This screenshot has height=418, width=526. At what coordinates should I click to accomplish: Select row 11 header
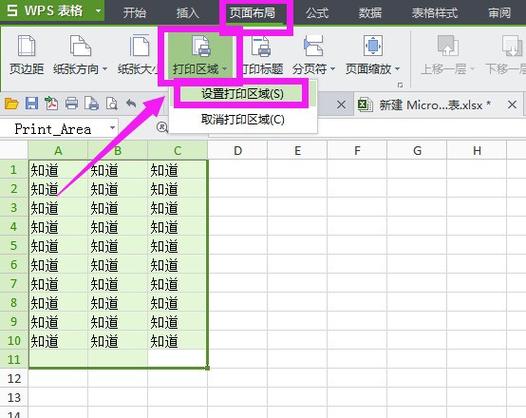[x=14, y=360]
